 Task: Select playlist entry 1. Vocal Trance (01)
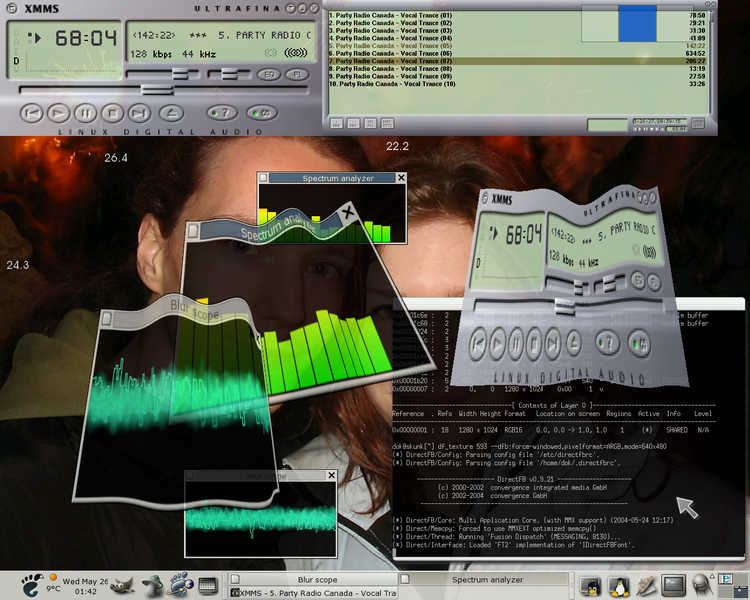(x=517, y=15)
